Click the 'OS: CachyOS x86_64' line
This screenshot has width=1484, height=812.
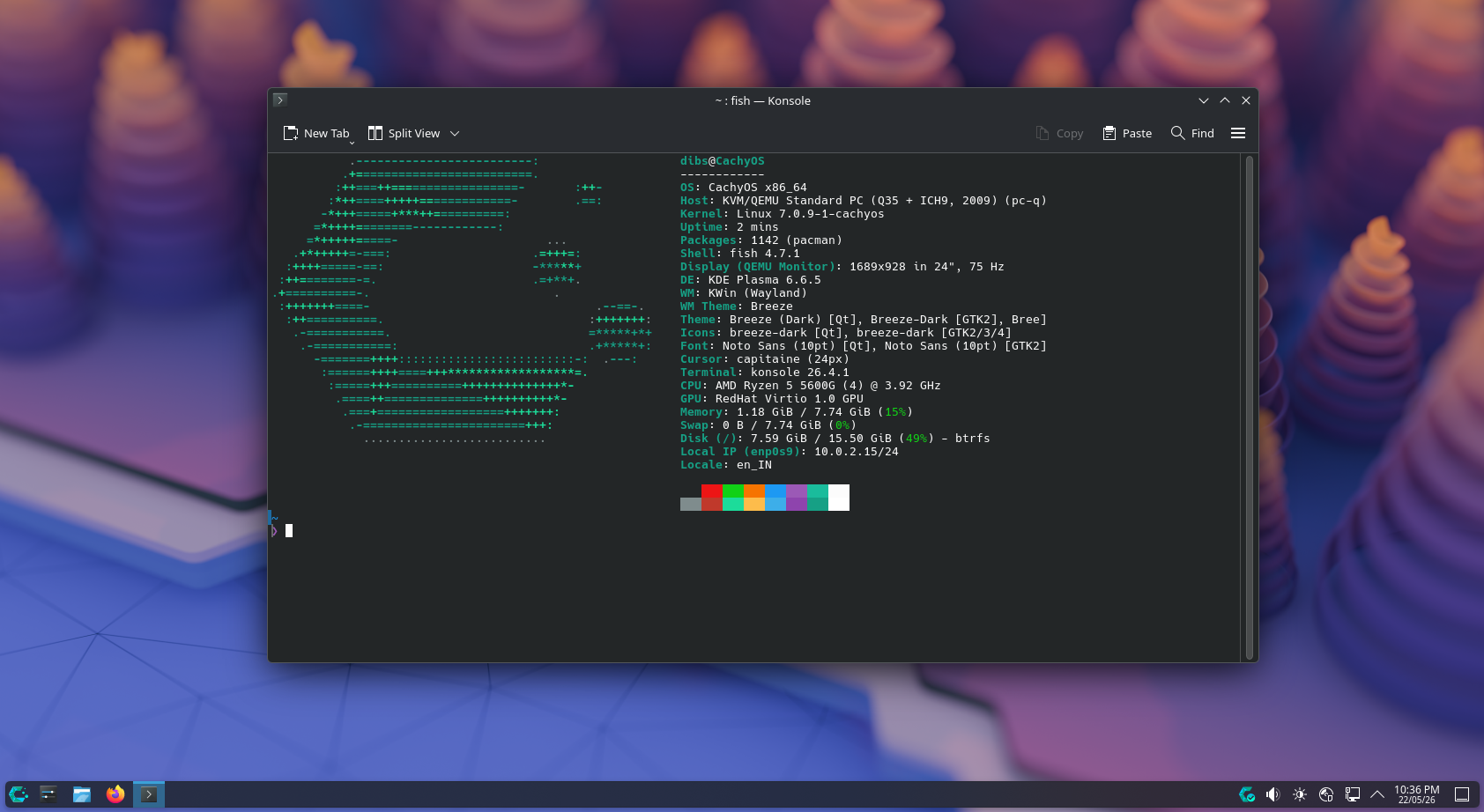coord(744,188)
